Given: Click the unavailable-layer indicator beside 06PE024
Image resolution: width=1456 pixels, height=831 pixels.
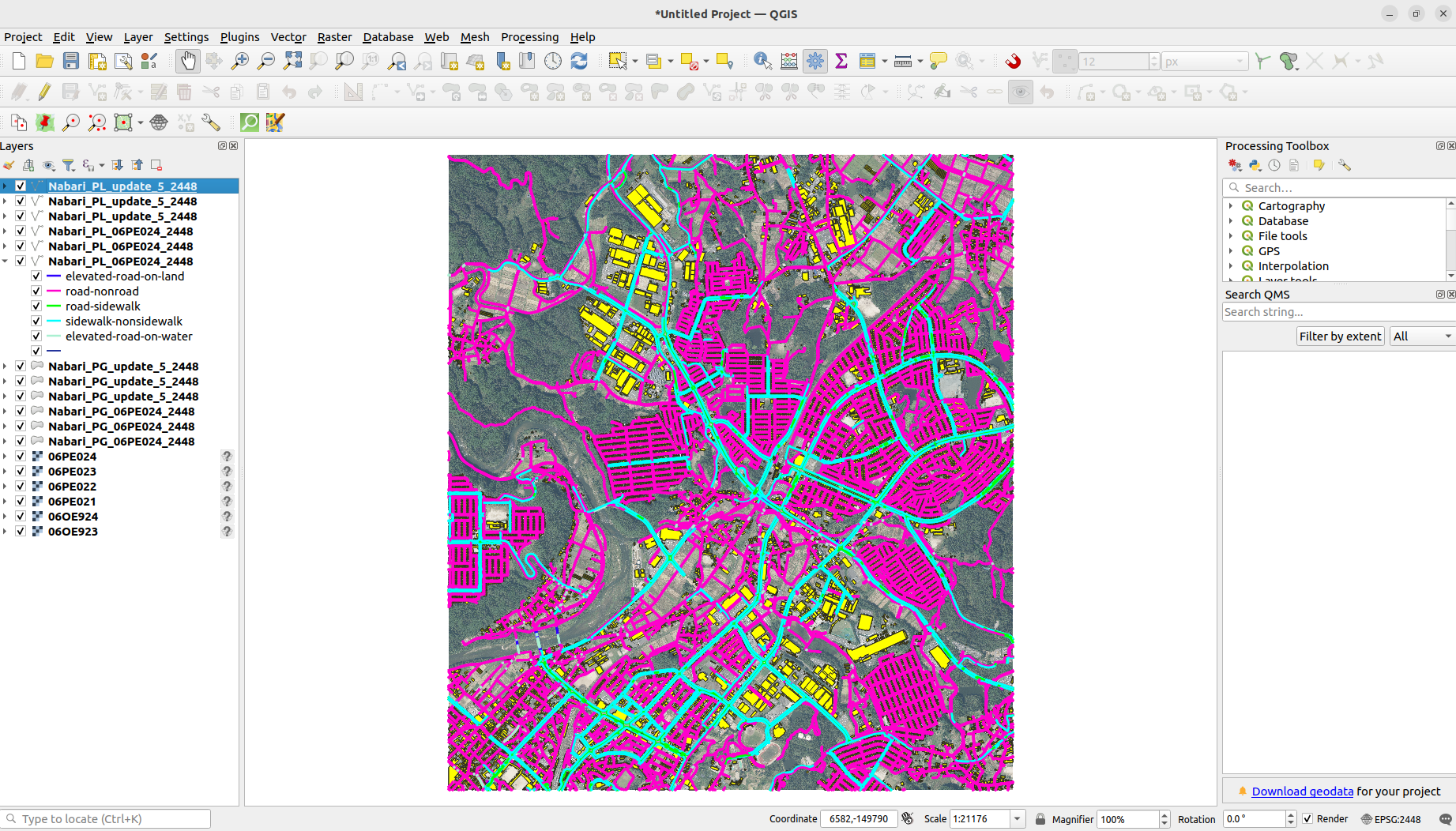Looking at the screenshot, I should (227, 457).
